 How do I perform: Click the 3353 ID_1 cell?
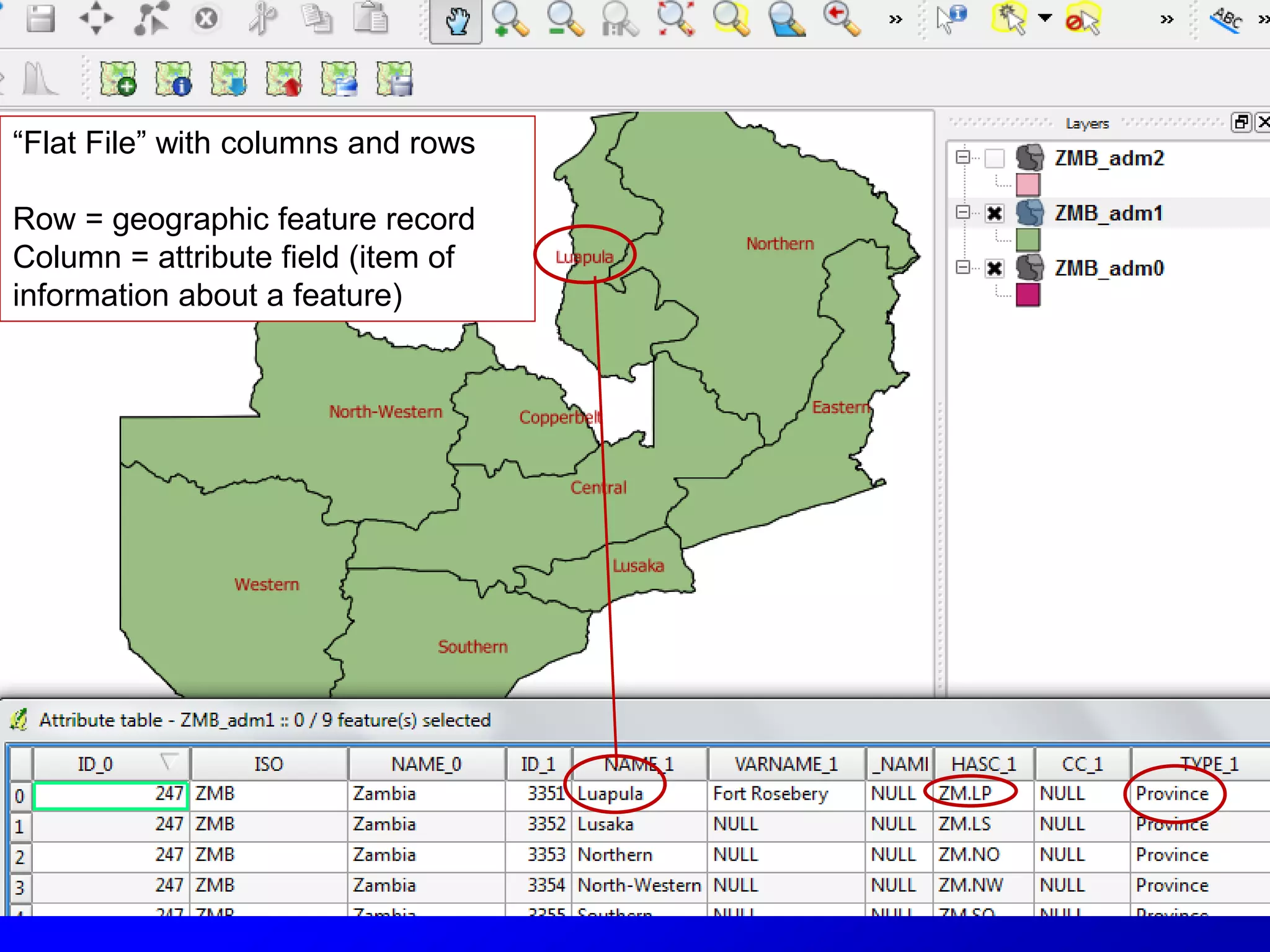(x=538, y=855)
